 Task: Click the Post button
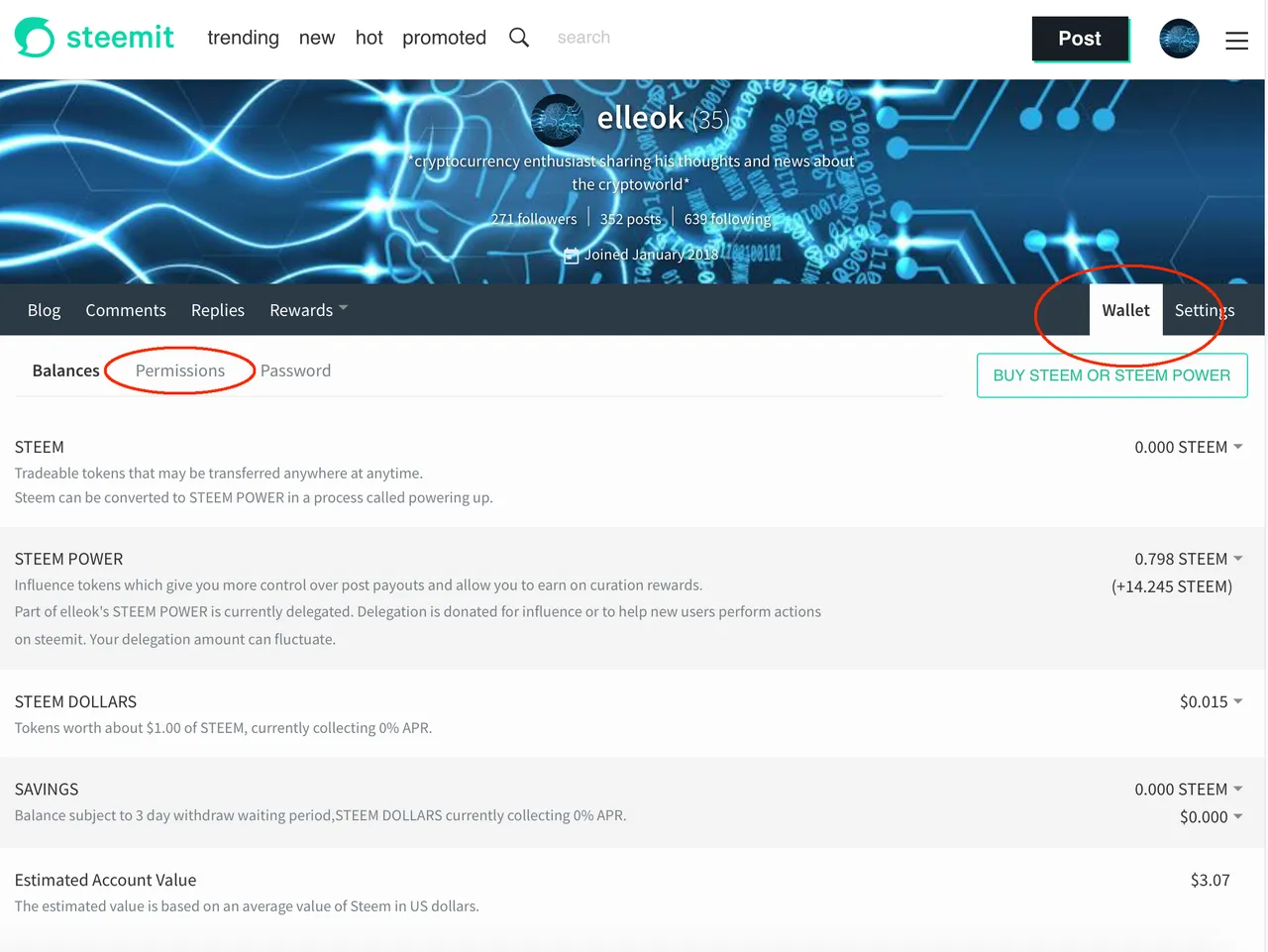pos(1080,39)
